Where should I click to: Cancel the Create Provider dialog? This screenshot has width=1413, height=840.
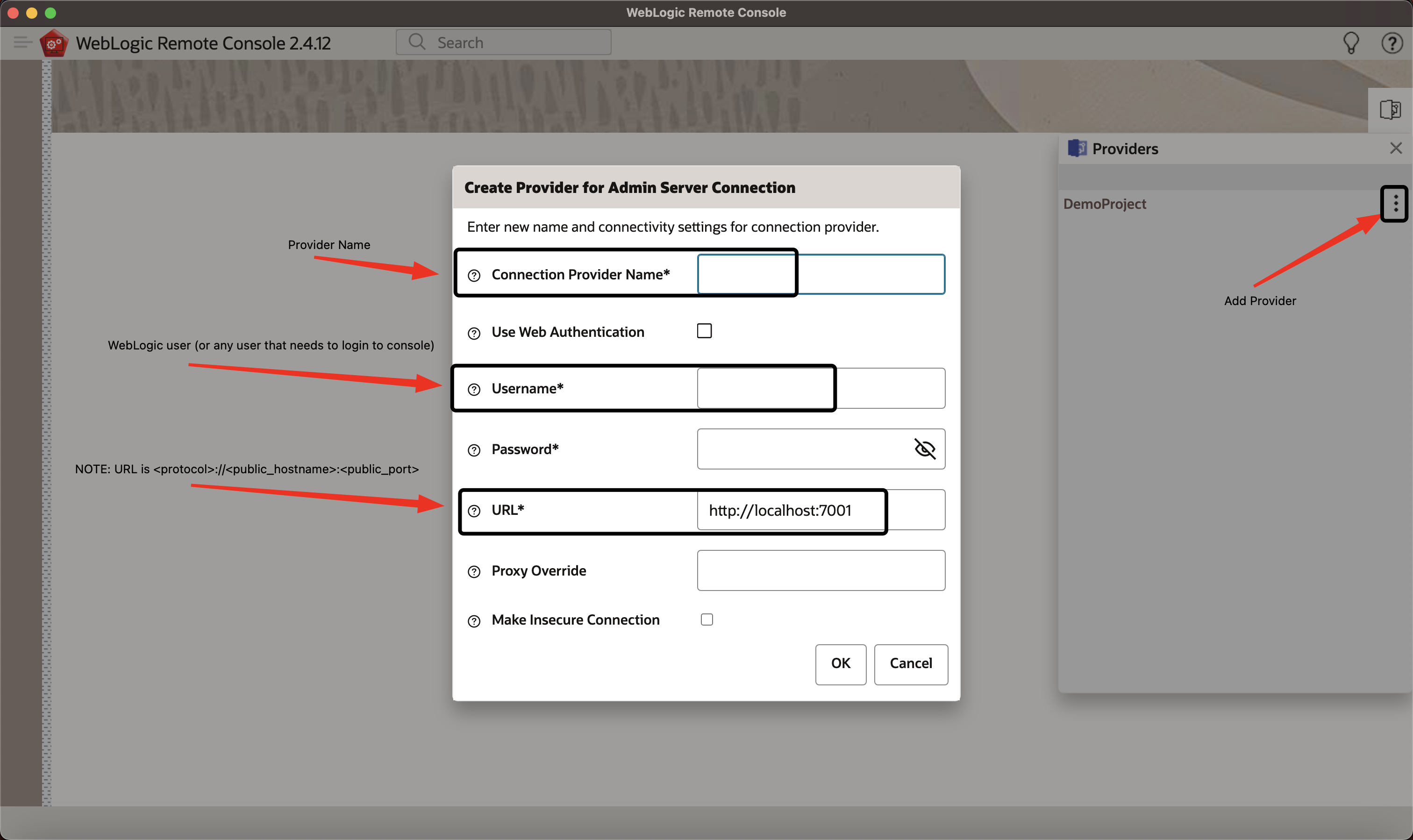click(x=910, y=663)
